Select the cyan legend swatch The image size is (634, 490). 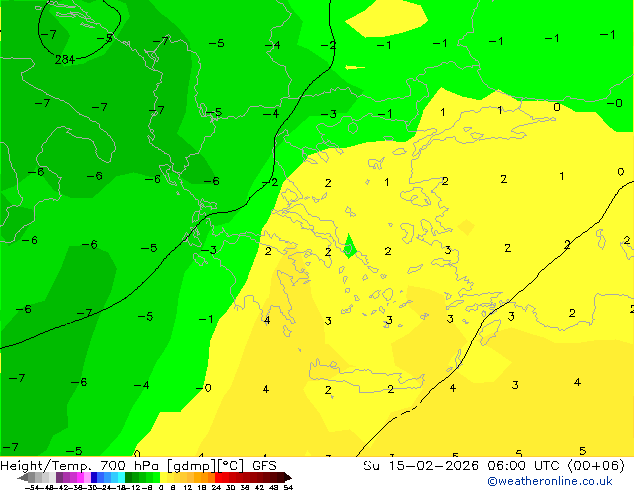(x=121, y=477)
